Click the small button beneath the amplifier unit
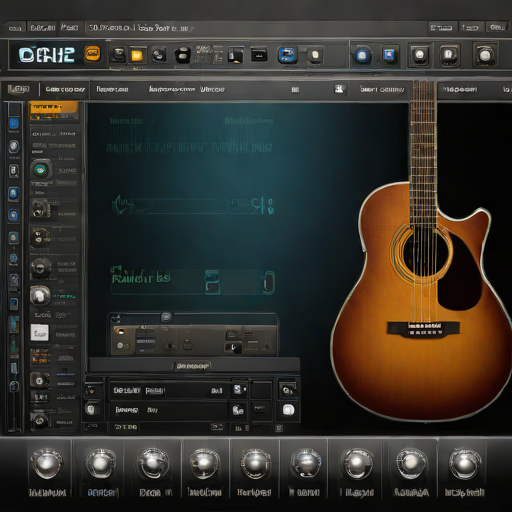The image size is (512, 512). pos(192,366)
